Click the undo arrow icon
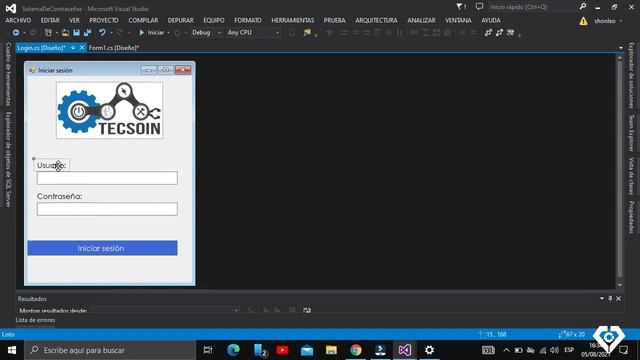Viewport: 640px width, 360px height. (x=102, y=33)
